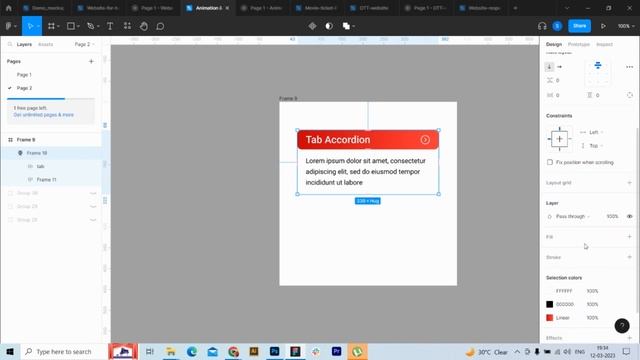Select the Frame tool
Screen dimensions: 640x360
(x=51, y=26)
